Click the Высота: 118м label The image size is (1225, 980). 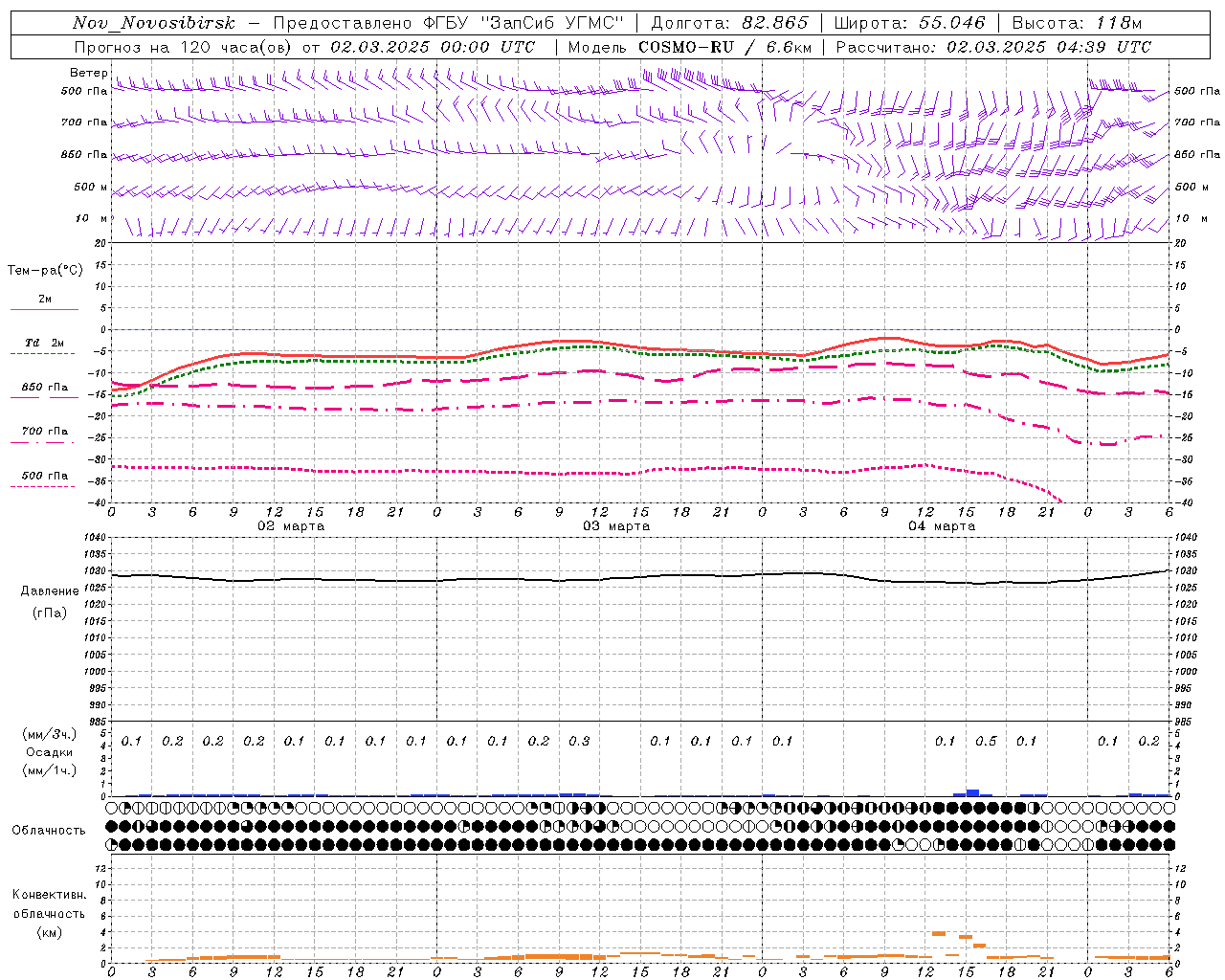tap(1077, 23)
